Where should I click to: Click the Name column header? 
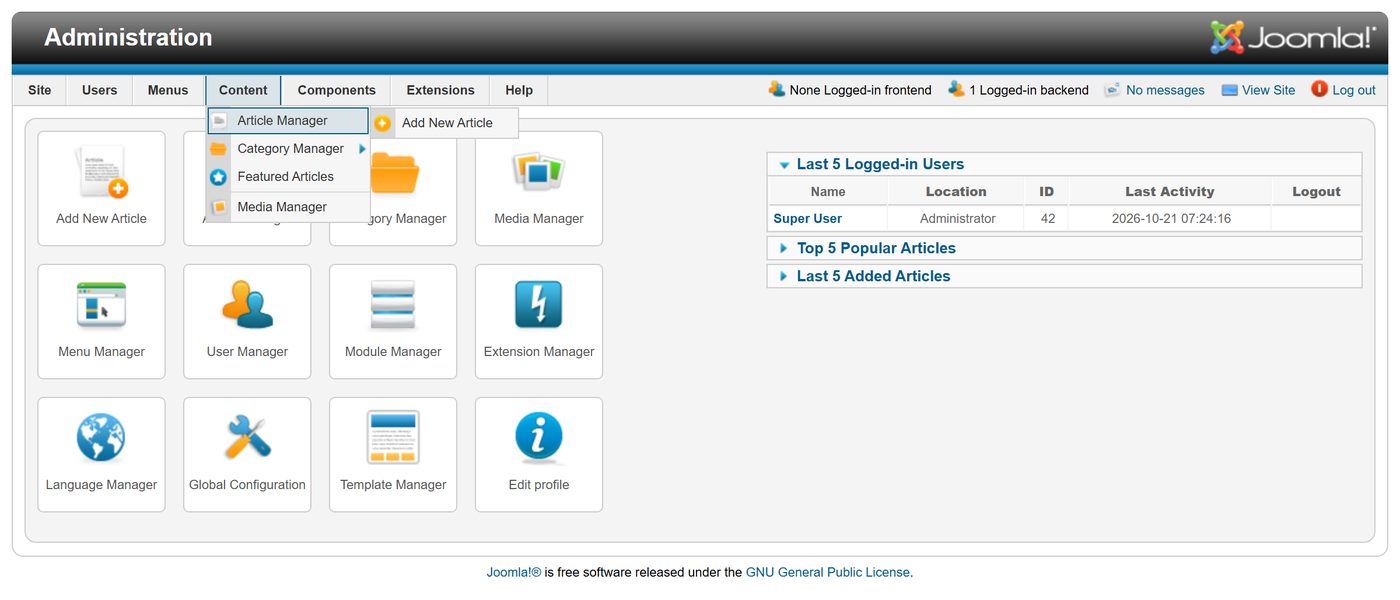coord(828,192)
